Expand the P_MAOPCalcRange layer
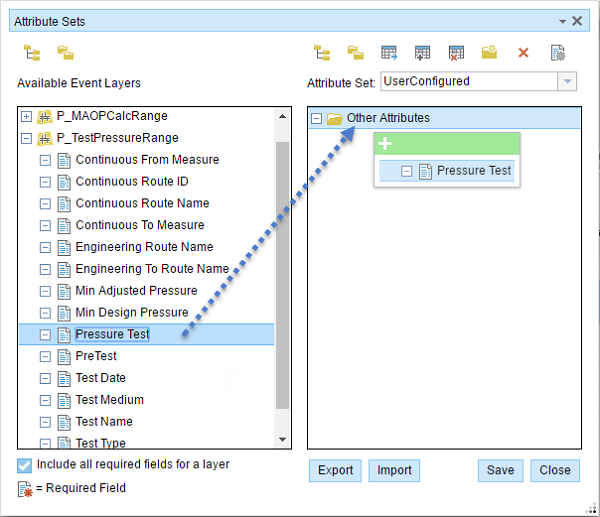Viewport: 600px width, 517px height. coord(26,116)
